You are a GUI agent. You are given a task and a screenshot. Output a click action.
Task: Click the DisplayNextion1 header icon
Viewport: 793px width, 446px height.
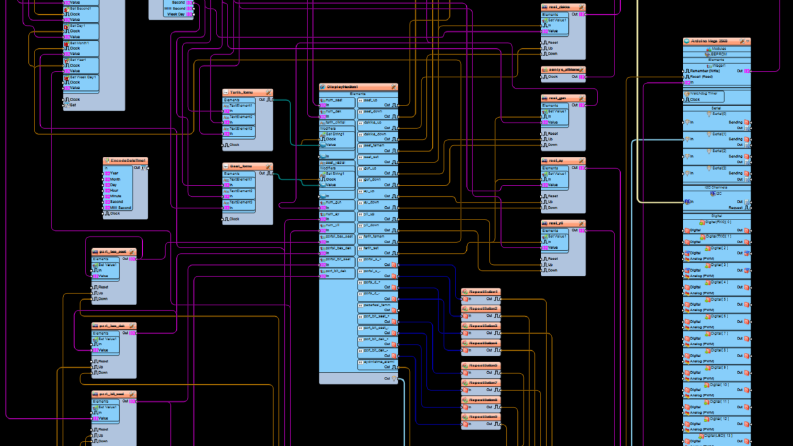coord(323,87)
